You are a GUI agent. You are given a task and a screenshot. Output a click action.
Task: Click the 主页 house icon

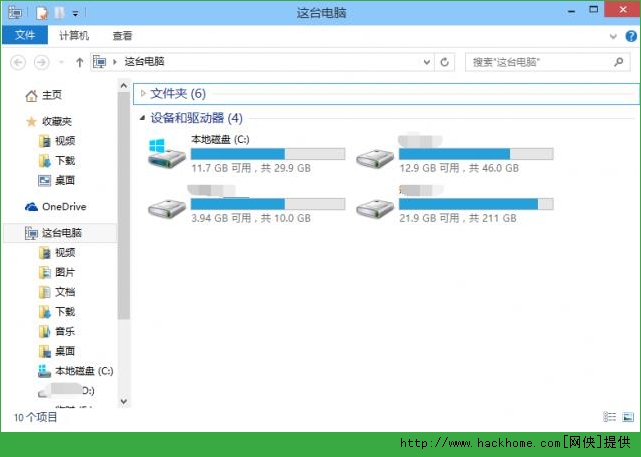pyautogui.click(x=31, y=96)
